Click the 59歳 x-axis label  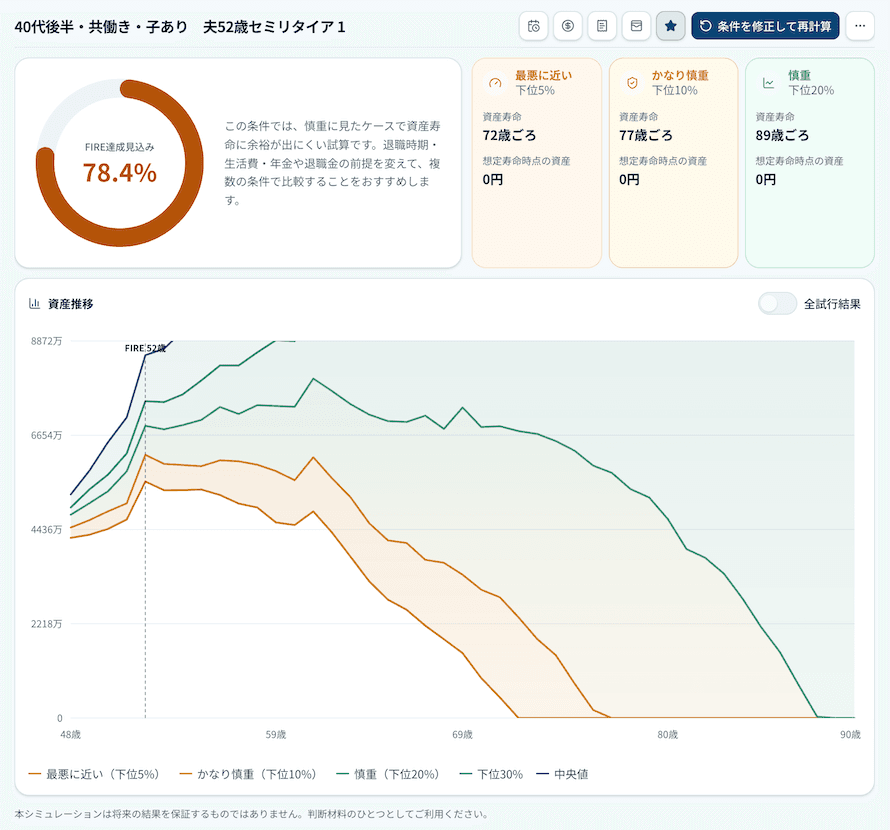click(x=276, y=735)
